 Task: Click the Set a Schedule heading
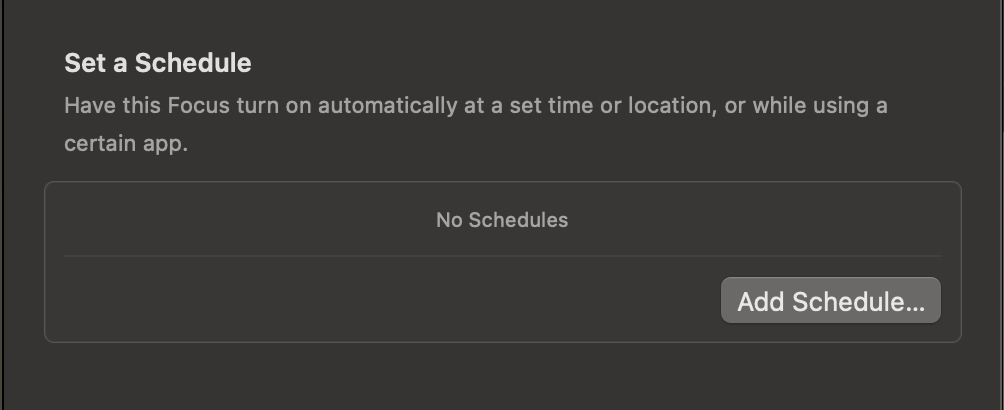click(157, 64)
